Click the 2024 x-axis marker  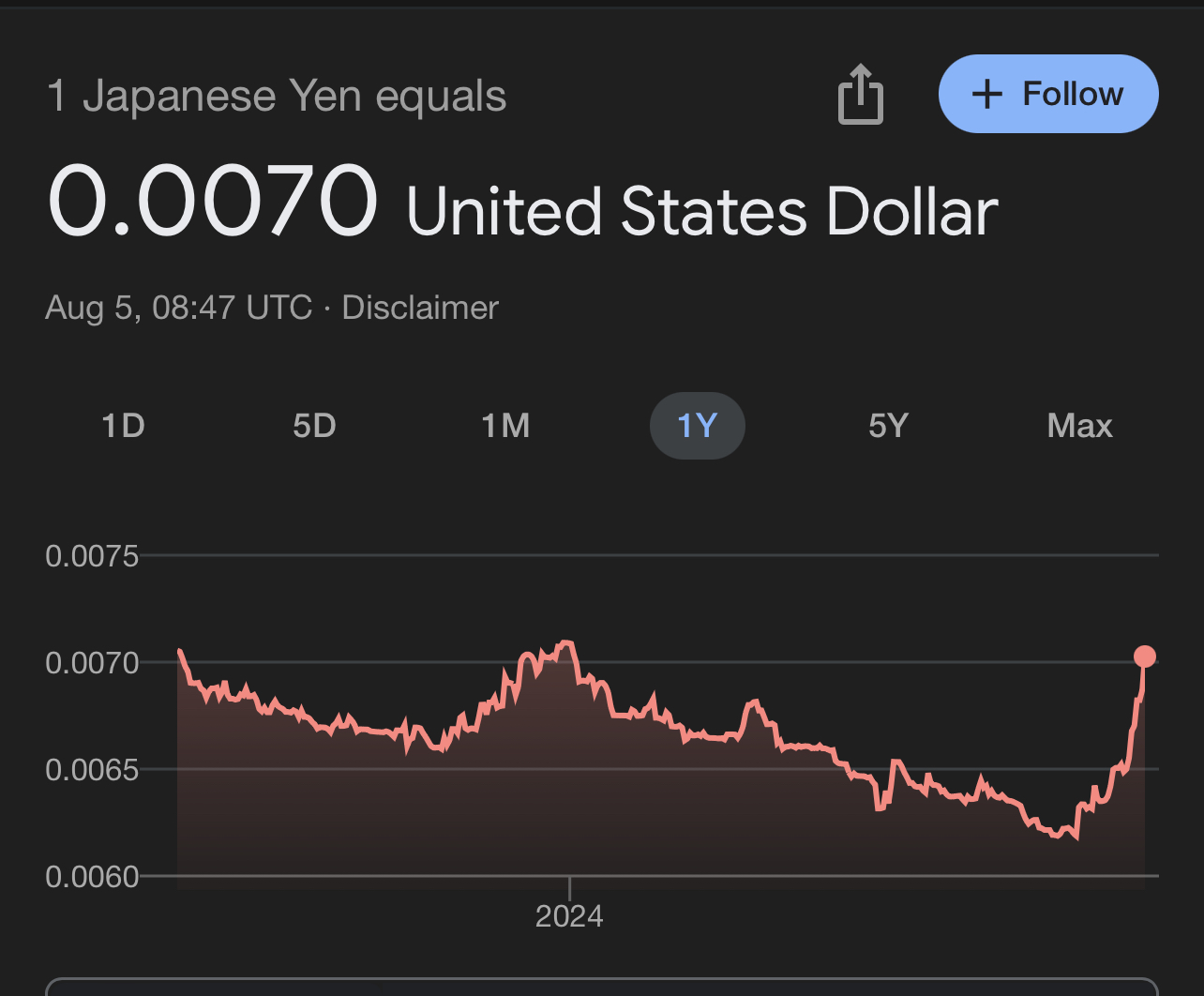coord(569,915)
